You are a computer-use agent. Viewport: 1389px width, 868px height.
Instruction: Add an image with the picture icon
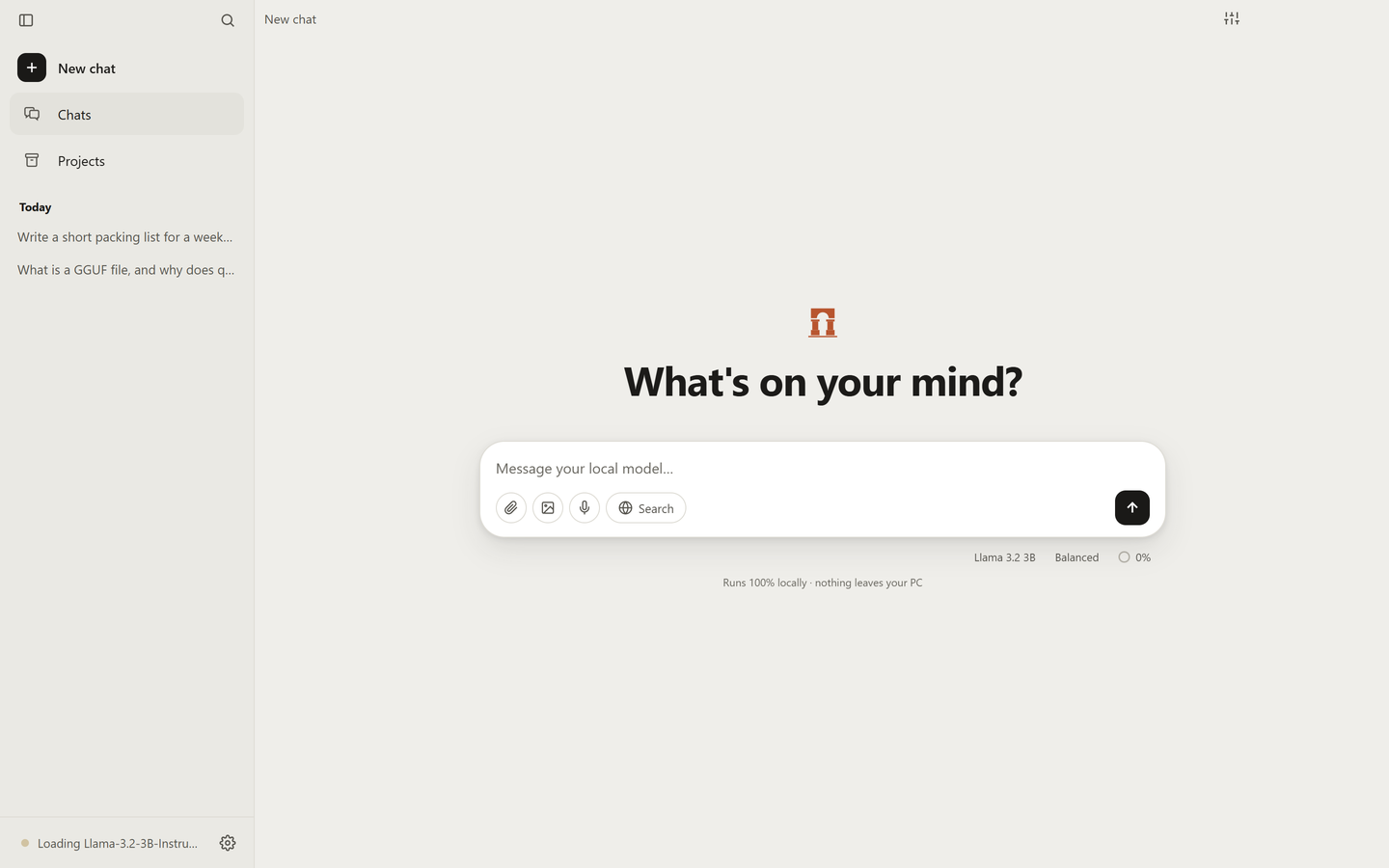pos(548,508)
